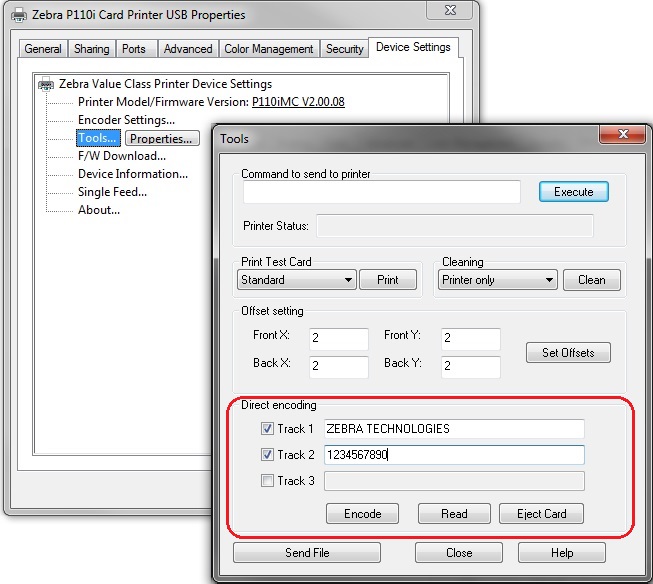Check the Track 3 checkbox
This screenshot has width=653, height=584.
coord(267,481)
